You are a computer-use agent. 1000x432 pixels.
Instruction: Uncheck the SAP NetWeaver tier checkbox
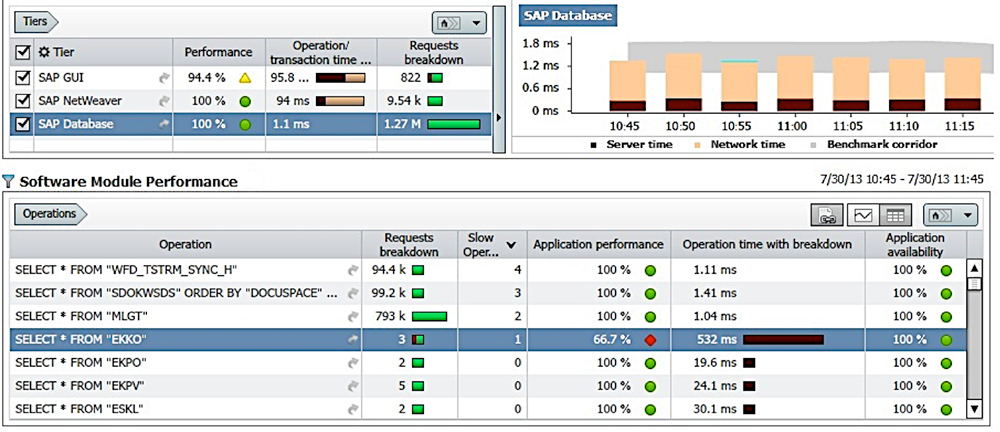coord(22,101)
